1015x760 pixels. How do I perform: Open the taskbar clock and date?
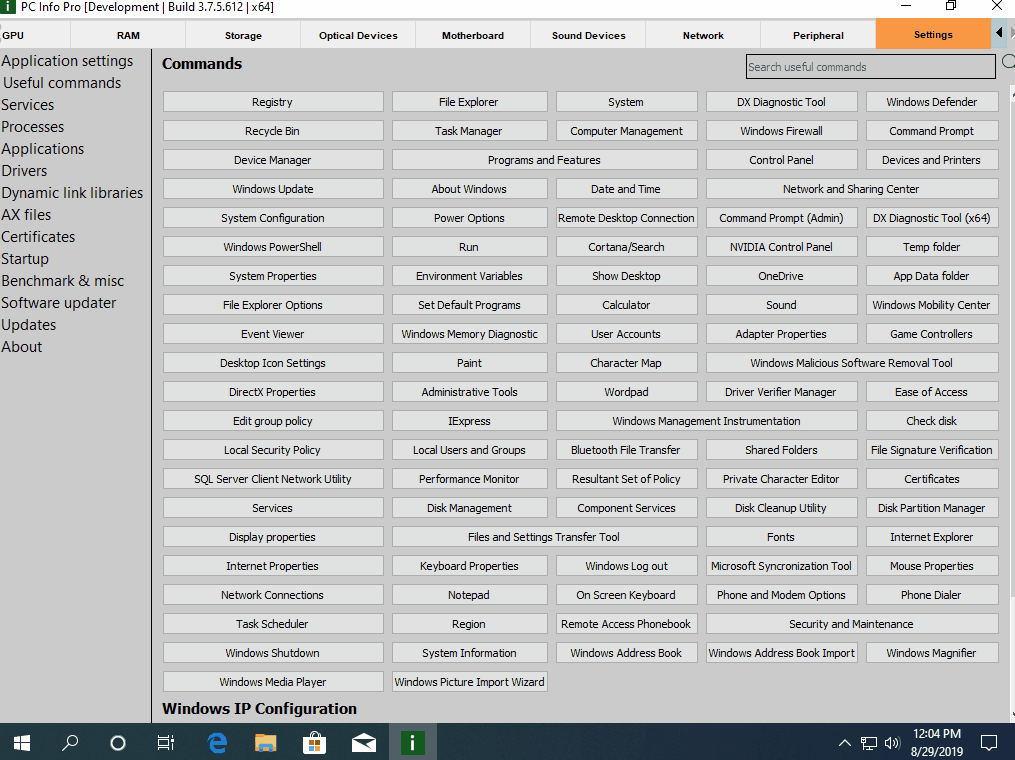pyautogui.click(x=937, y=743)
